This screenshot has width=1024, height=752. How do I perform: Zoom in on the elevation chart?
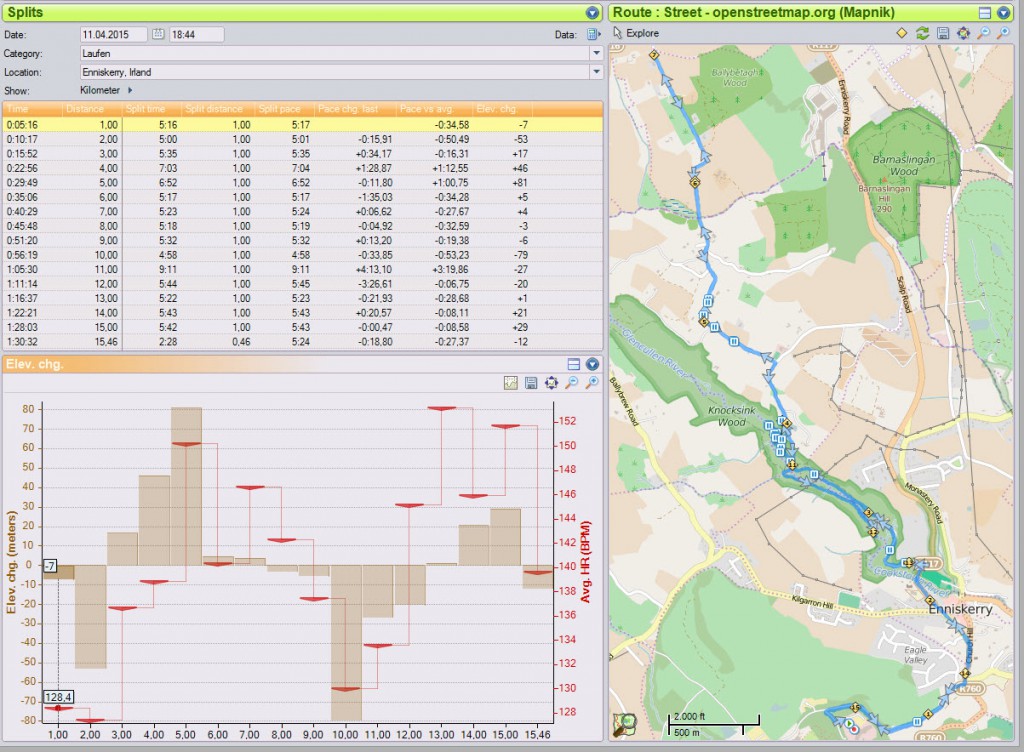point(592,383)
